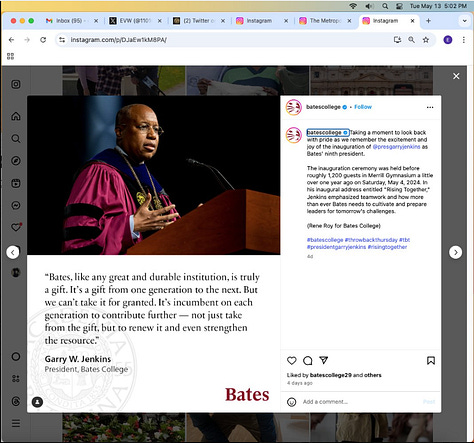This screenshot has width=474, height=443.
Task: Save post with bookmark icon
Action: tap(431, 360)
